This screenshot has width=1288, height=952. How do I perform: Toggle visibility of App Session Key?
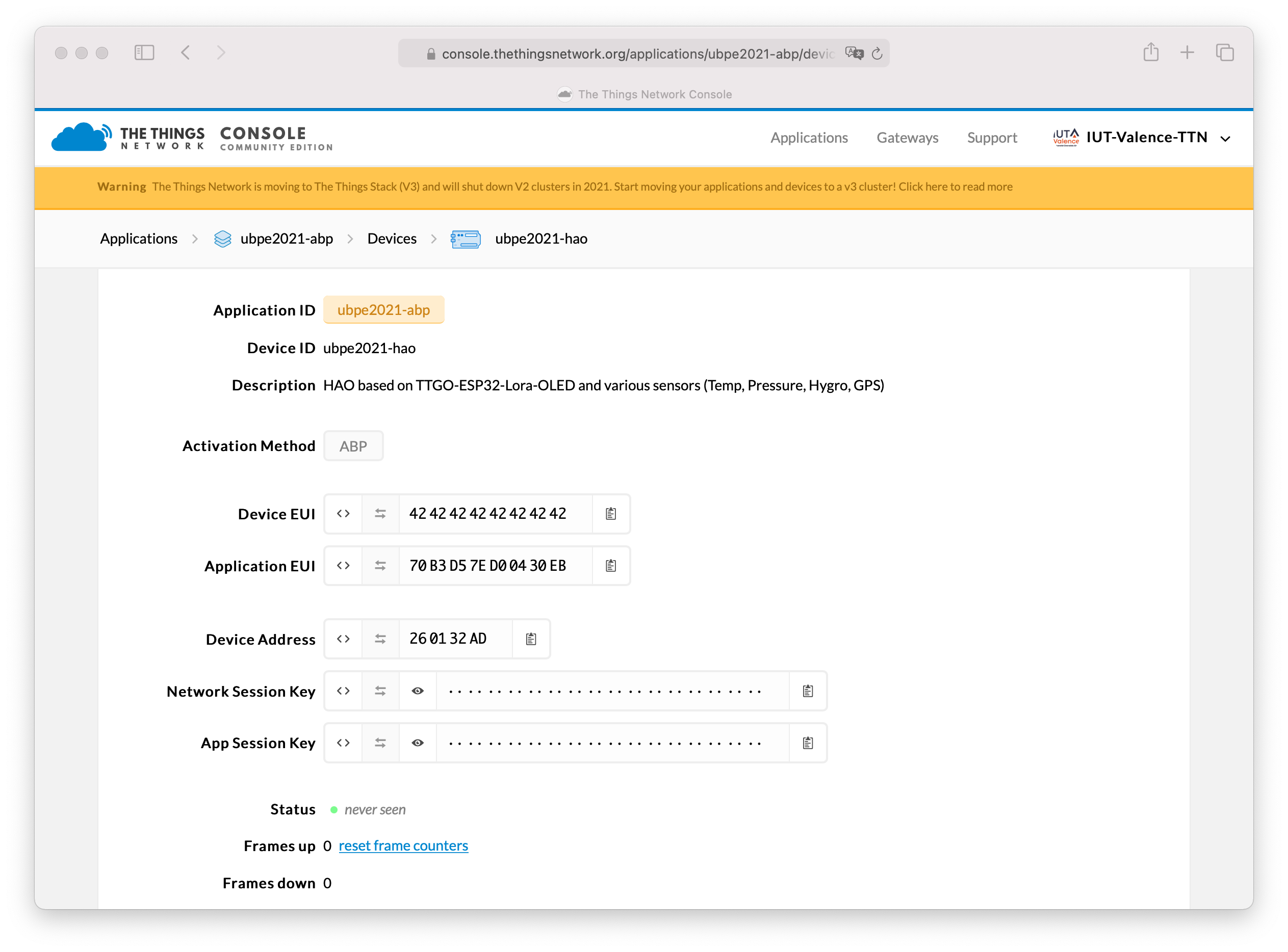tap(417, 743)
